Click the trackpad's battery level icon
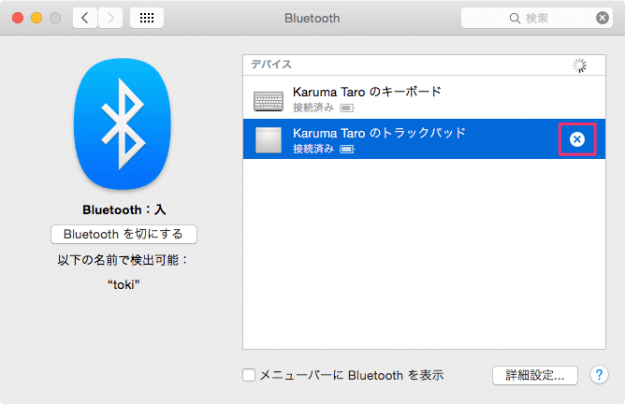 pyautogui.click(x=347, y=149)
